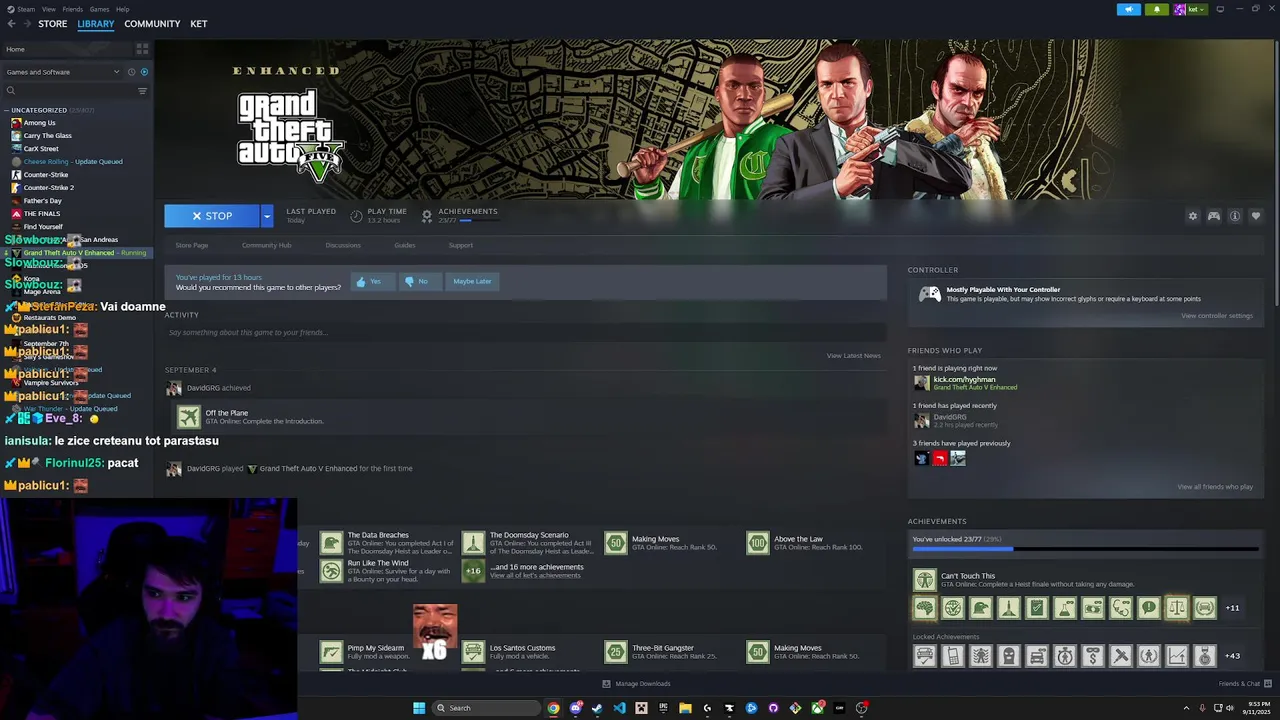
Task: Switch to the COMMUNITY tab
Action: point(152,24)
